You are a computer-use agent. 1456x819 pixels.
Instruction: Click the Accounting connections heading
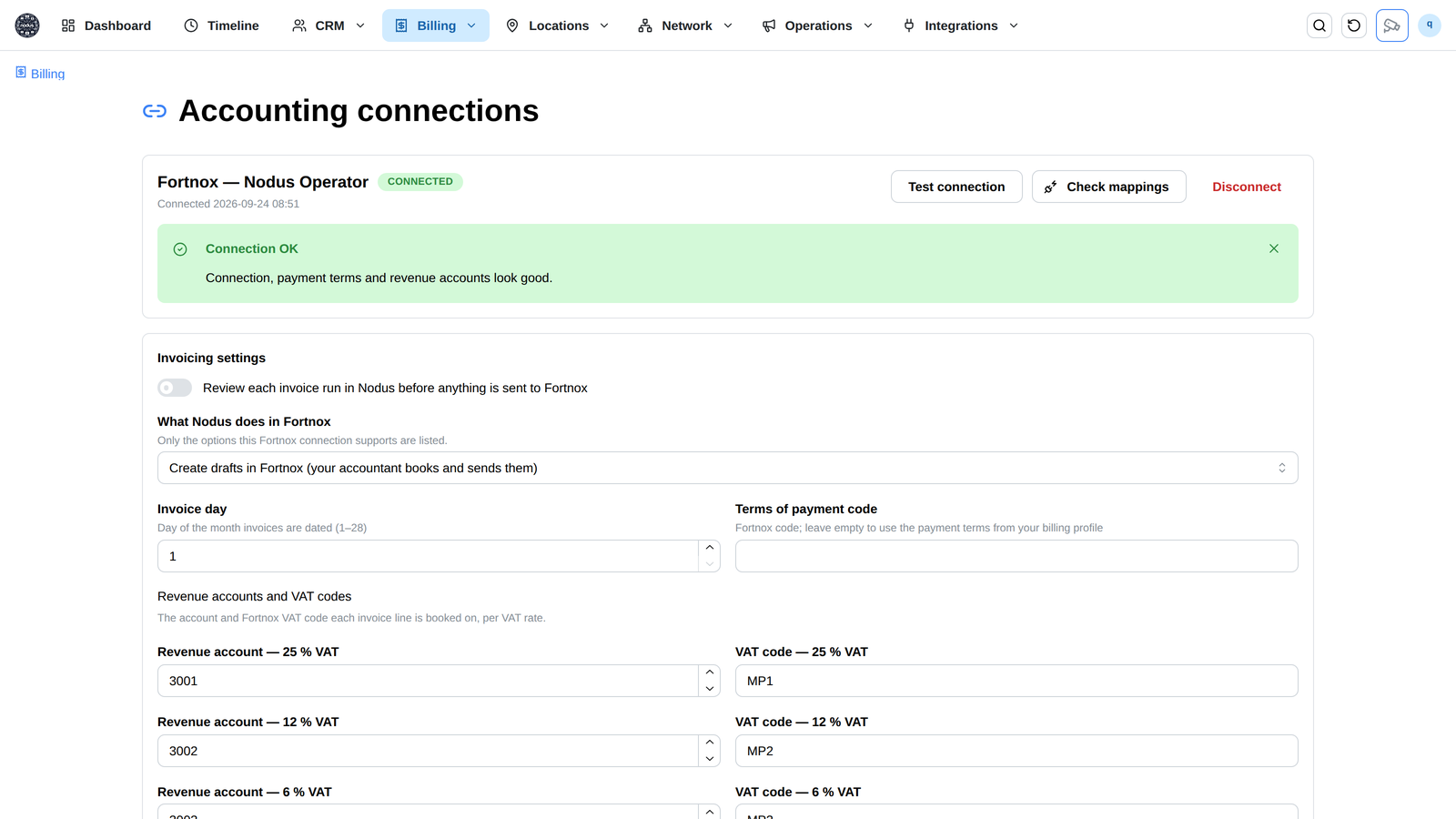pyautogui.click(x=359, y=111)
